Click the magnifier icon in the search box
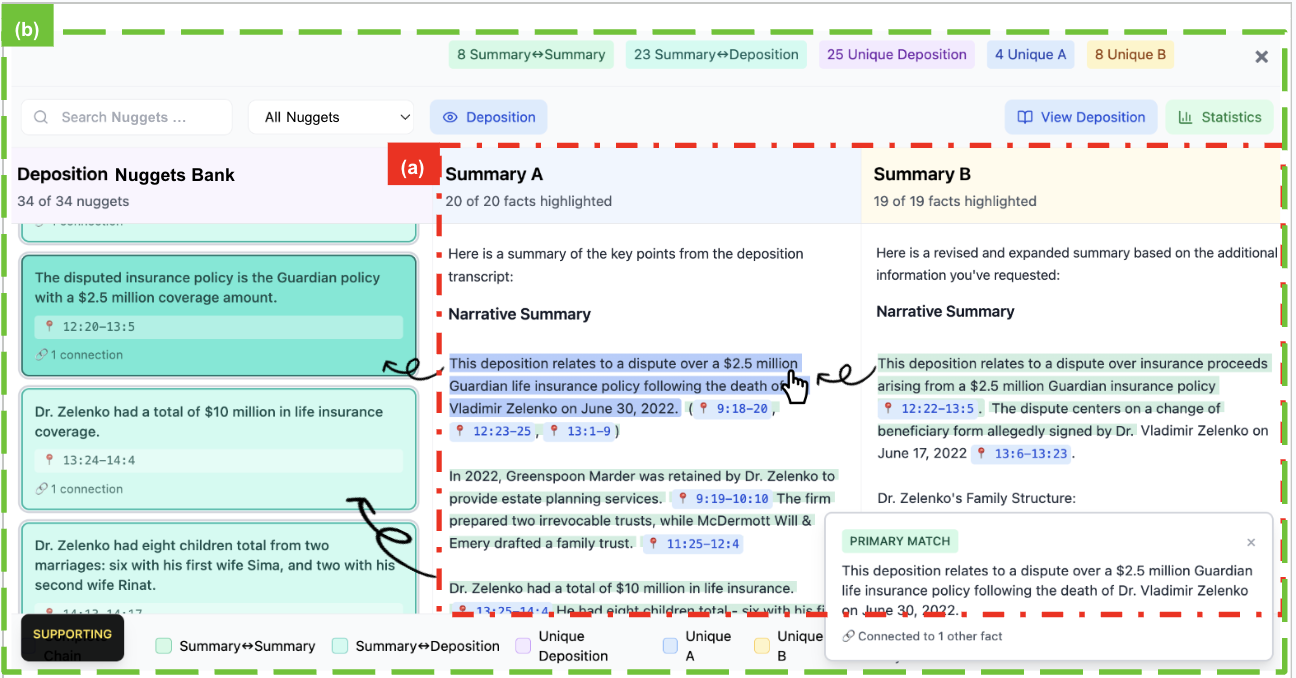1296x678 pixels. point(41,117)
